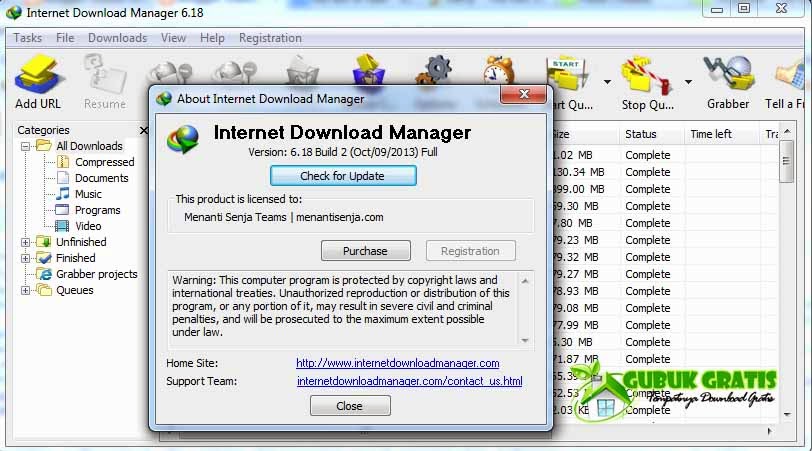
Task: Select the row with size 399.00 MB
Action: (x=665, y=189)
